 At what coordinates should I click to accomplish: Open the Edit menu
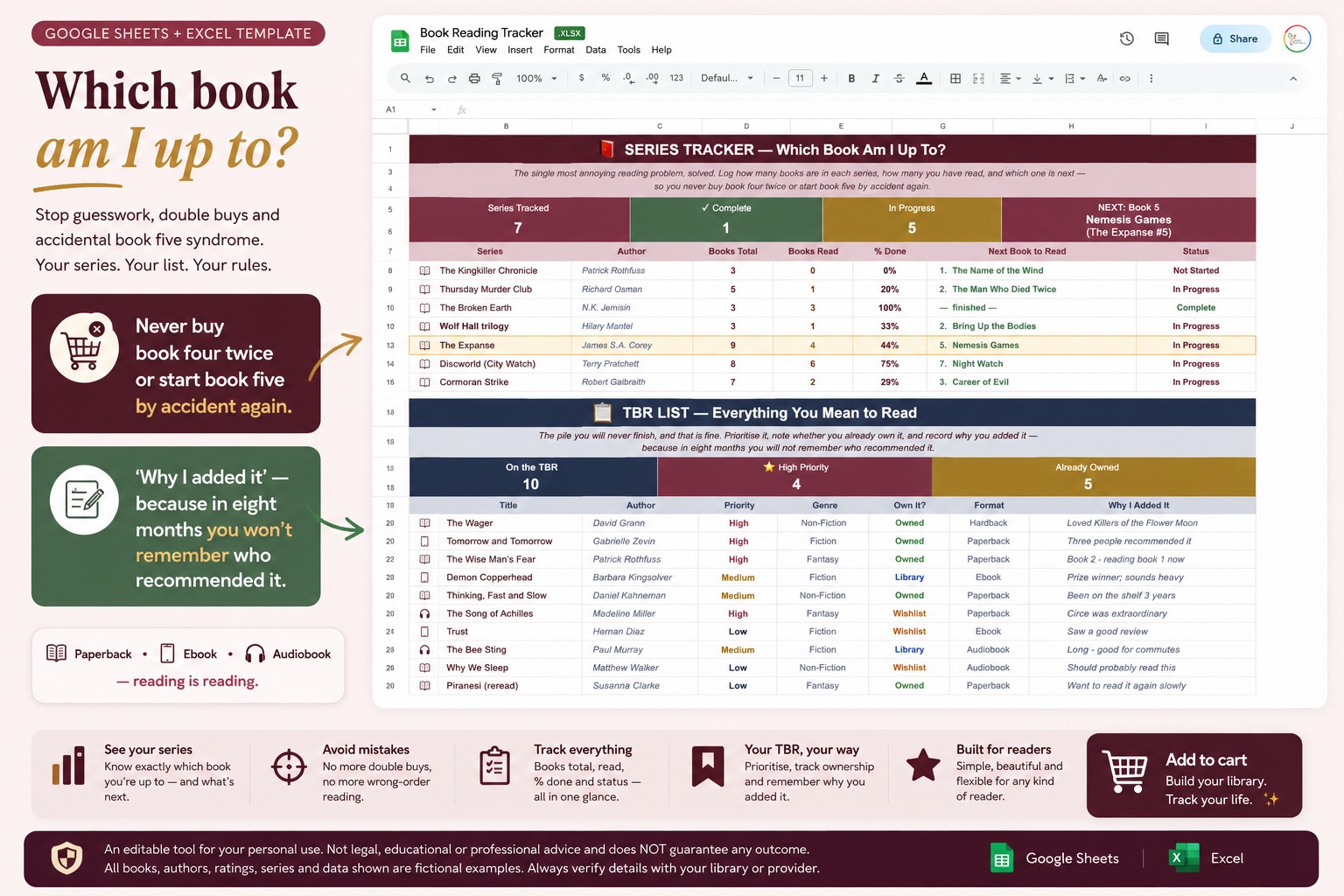(456, 50)
